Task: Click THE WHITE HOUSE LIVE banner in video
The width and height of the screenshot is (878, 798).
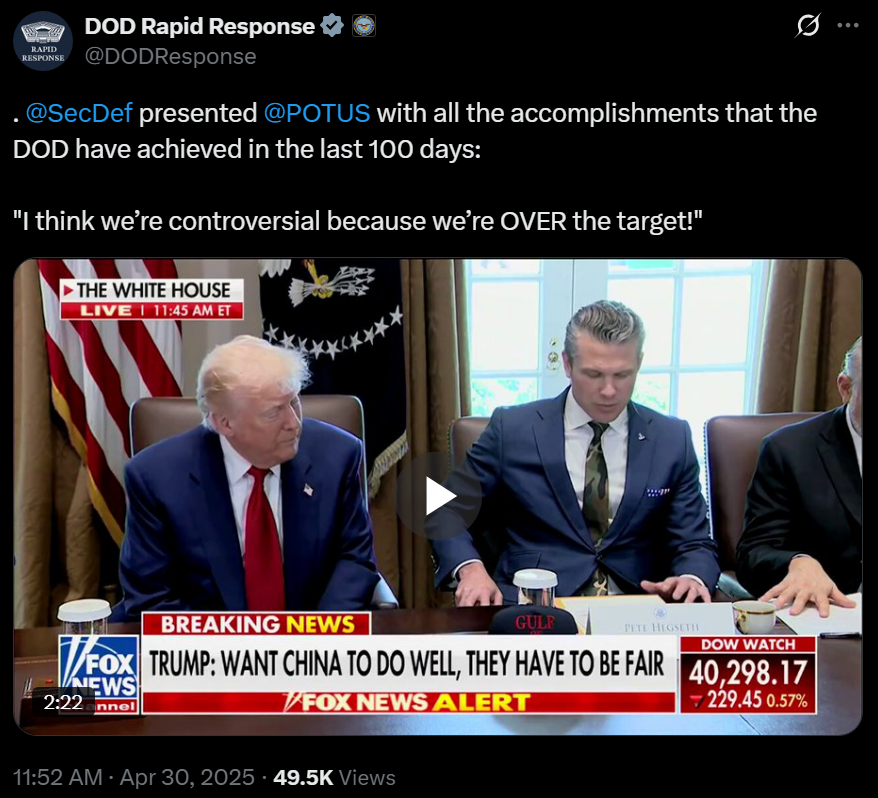Action: tap(152, 299)
